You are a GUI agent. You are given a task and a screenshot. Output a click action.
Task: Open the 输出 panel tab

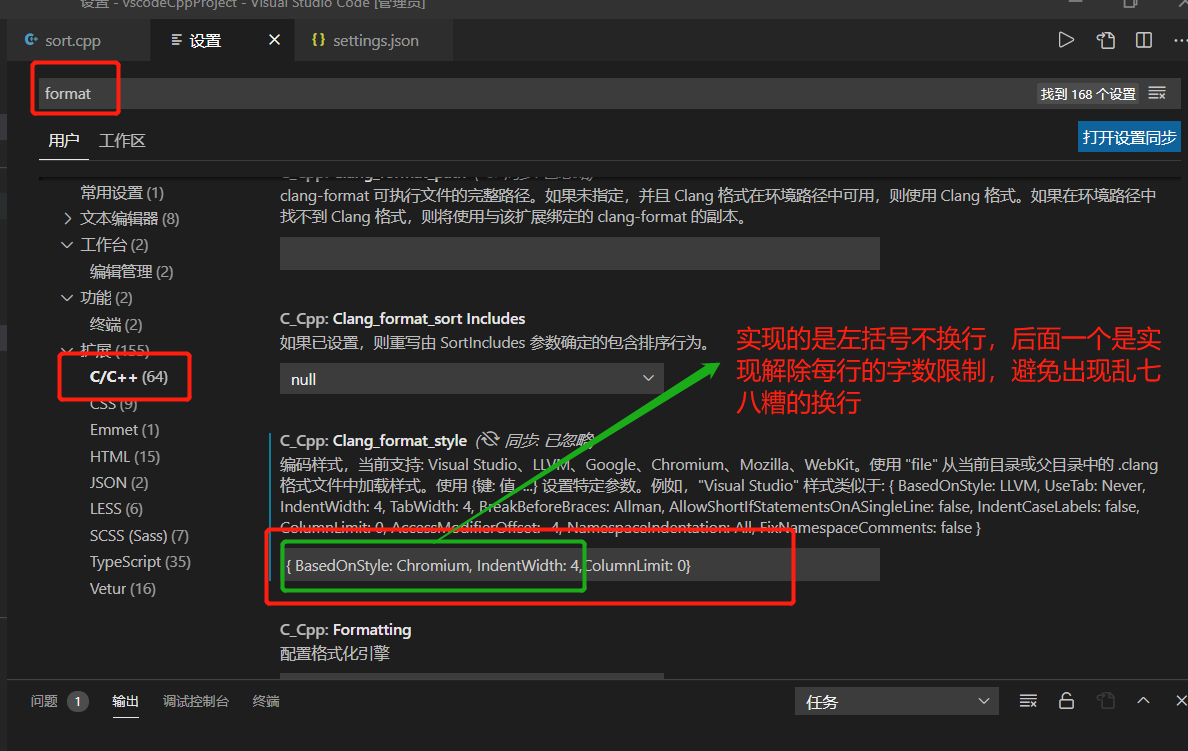coord(125,701)
